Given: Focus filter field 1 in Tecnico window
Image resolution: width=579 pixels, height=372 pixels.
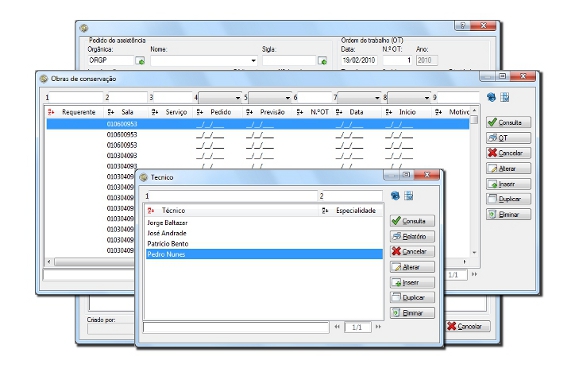Looking at the screenshot, I should coord(233,196).
